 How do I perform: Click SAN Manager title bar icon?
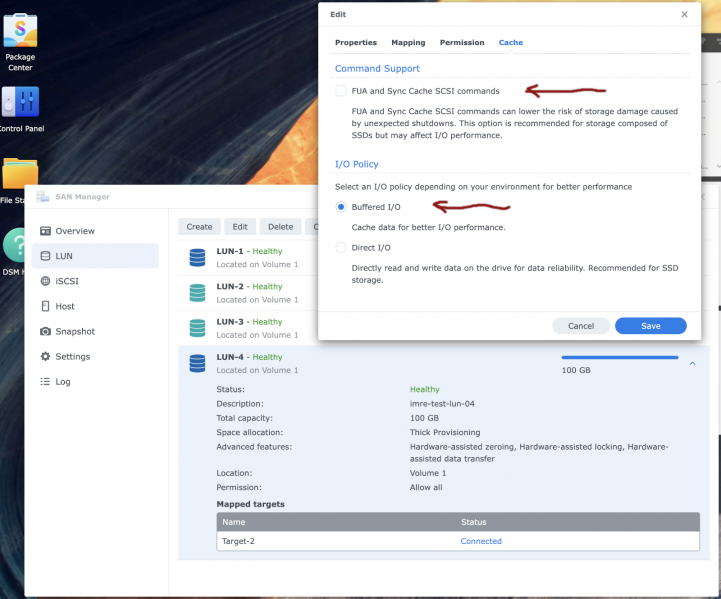click(43, 197)
